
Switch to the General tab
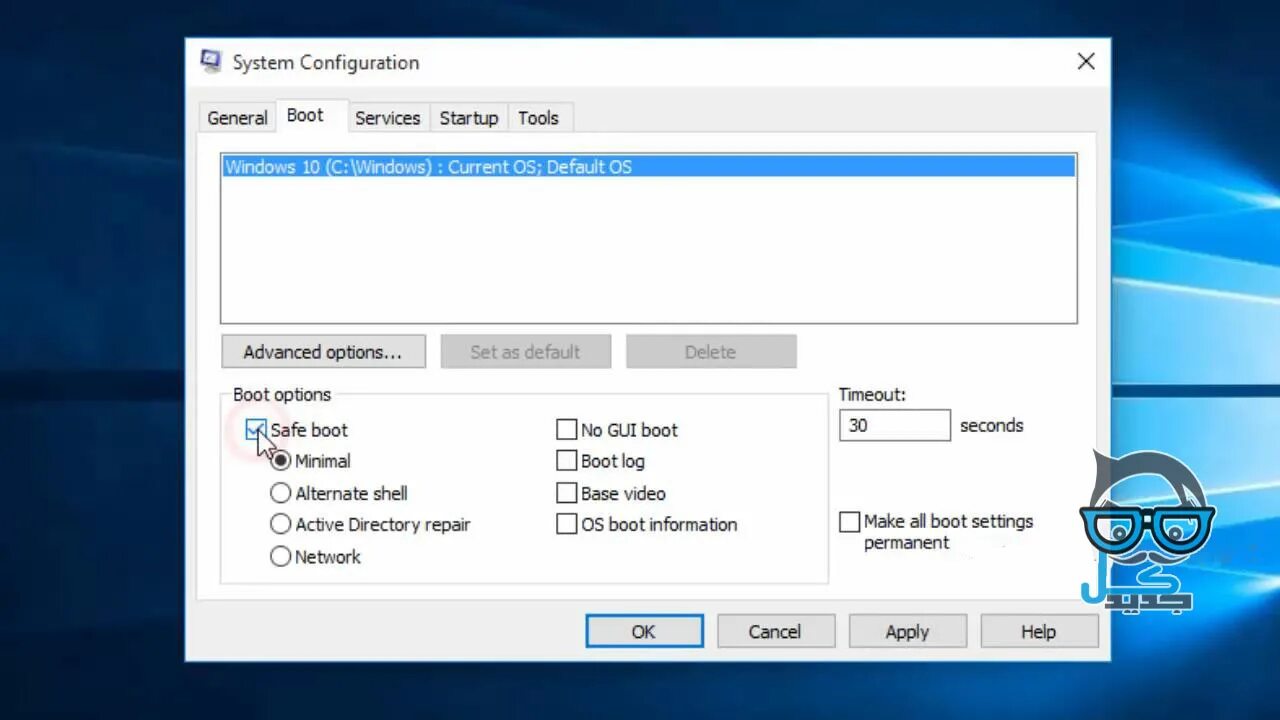pyautogui.click(x=237, y=118)
